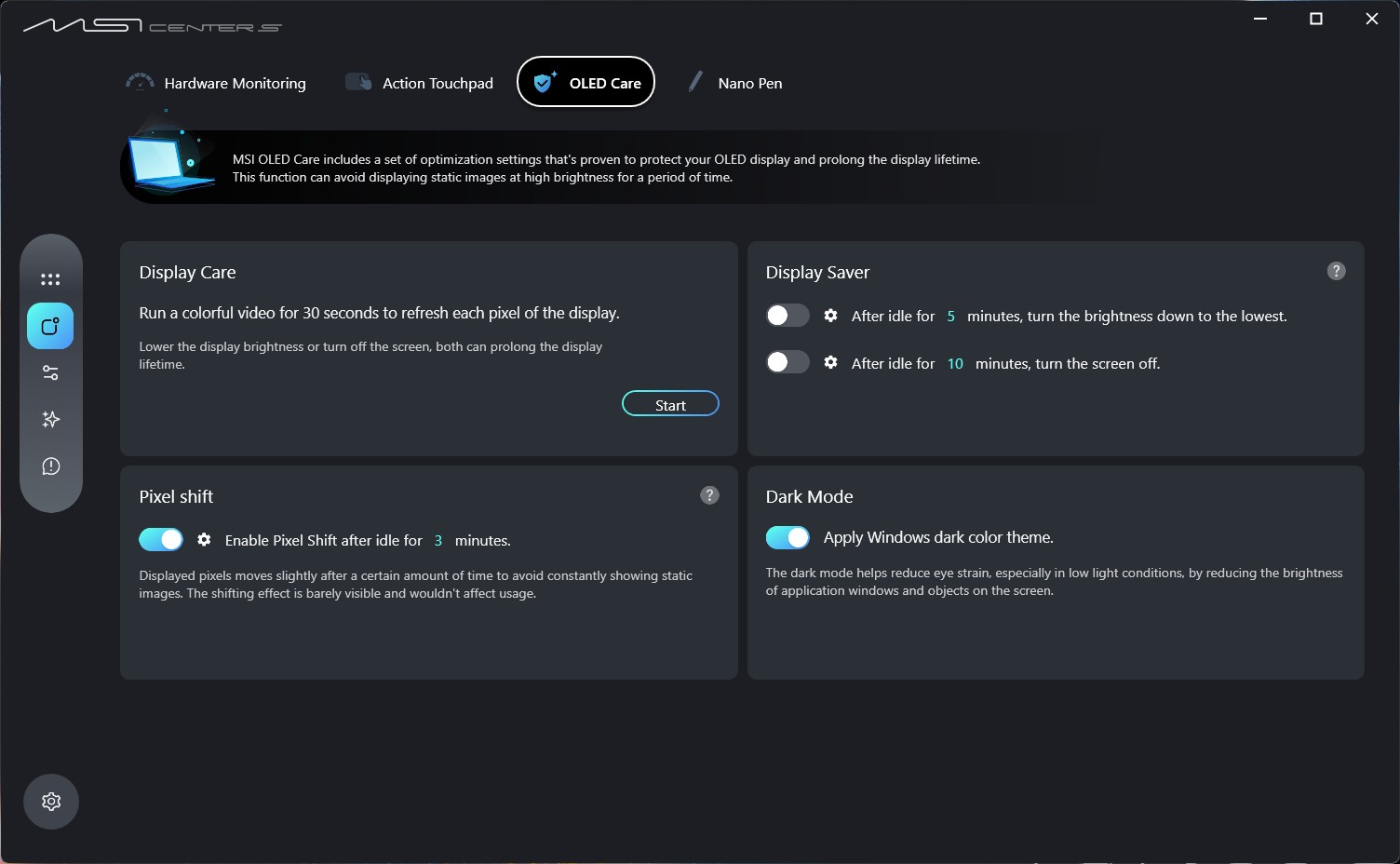
Task: Start the Display Care pixel refresh
Action: (670, 404)
